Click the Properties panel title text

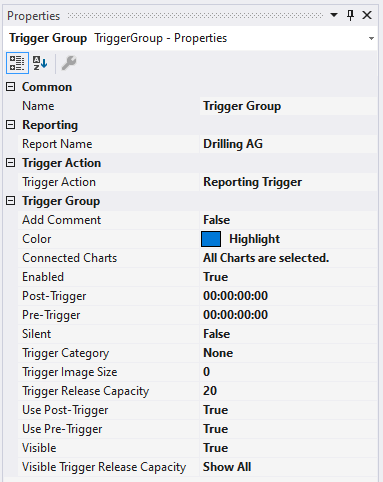pyautogui.click(x=33, y=16)
